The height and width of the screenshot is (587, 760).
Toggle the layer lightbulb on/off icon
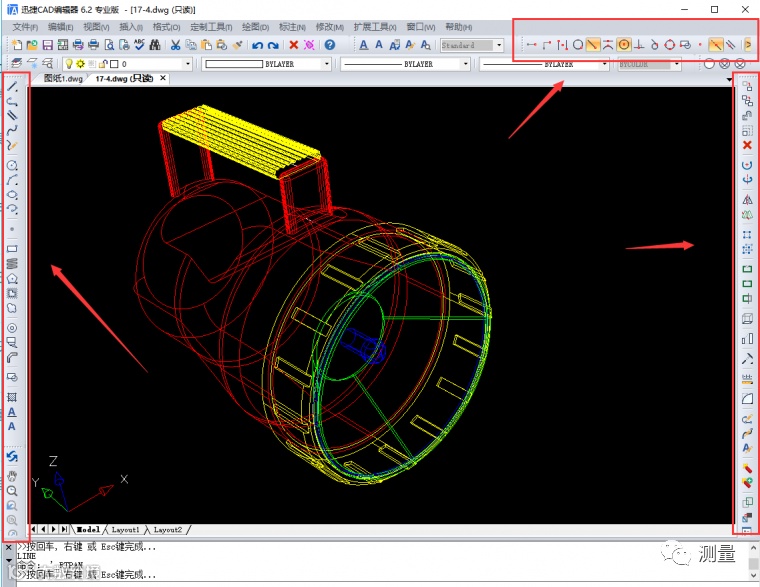(x=69, y=63)
